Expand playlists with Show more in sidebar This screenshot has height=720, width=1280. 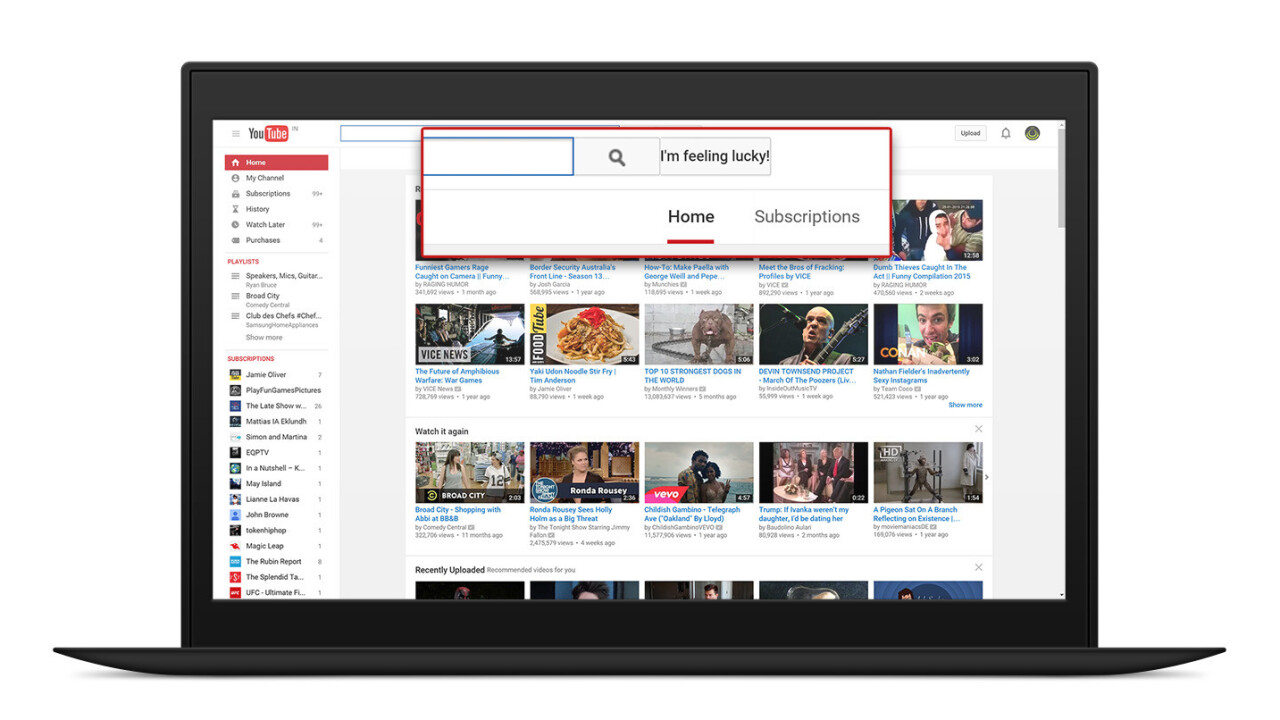point(264,338)
